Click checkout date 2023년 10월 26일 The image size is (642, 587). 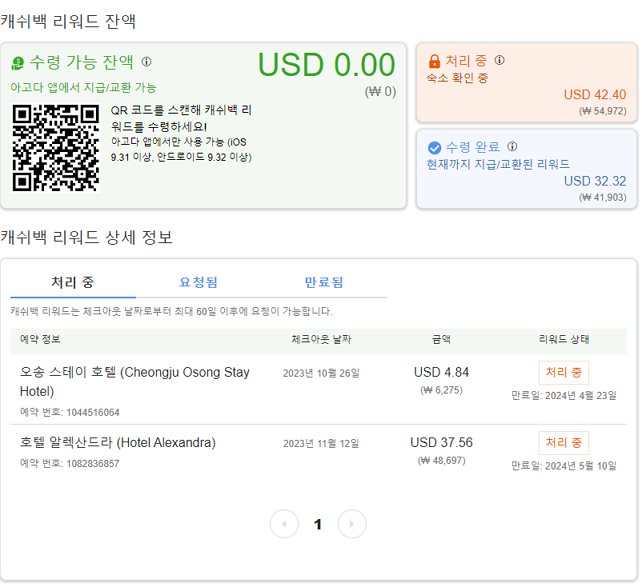coord(321,373)
